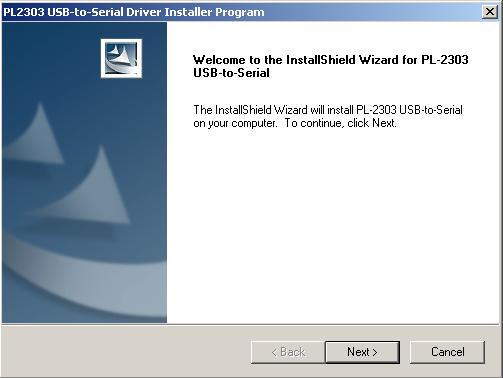Viewport: 503px width, 378px height.
Task: Click 'on your computer' text in description
Action: click(x=235, y=123)
